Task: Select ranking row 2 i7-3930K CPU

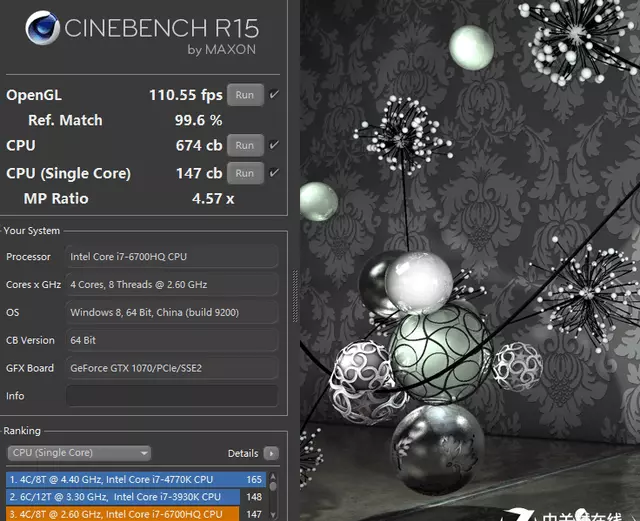Action: click(x=136, y=497)
